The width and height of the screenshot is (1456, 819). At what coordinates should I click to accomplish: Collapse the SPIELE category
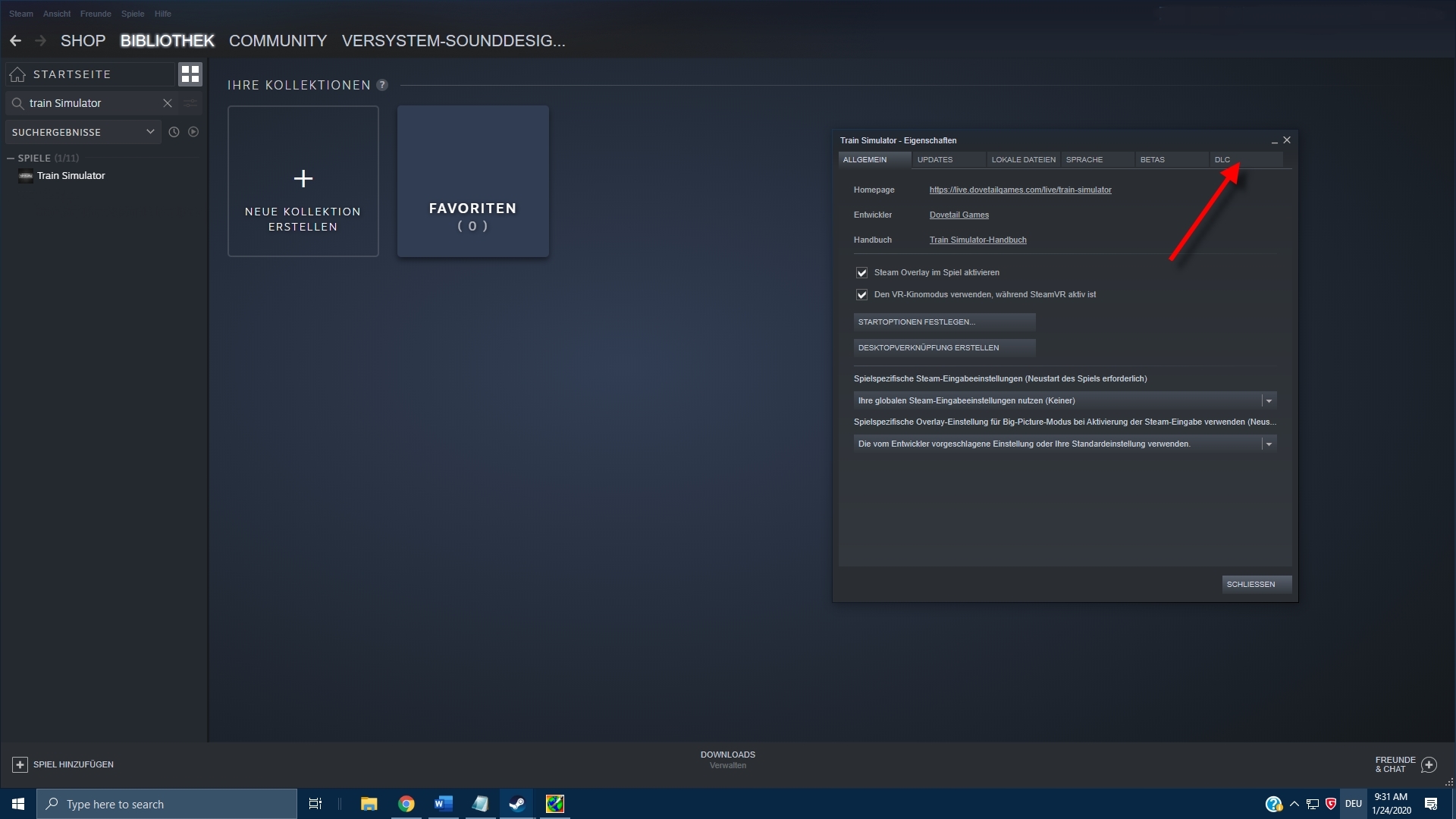click(11, 158)
